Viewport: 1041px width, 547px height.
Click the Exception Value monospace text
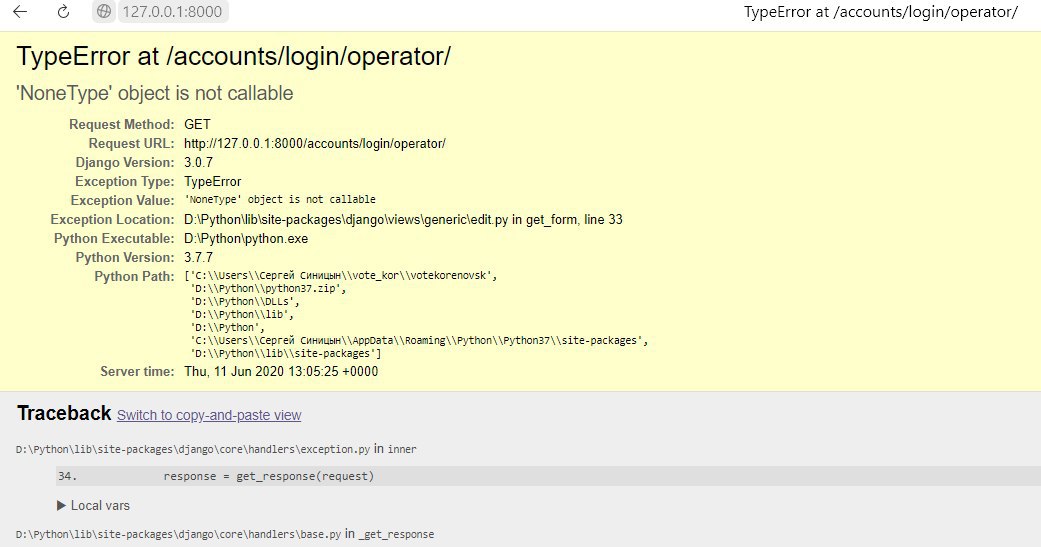click(x=280, y=200)
